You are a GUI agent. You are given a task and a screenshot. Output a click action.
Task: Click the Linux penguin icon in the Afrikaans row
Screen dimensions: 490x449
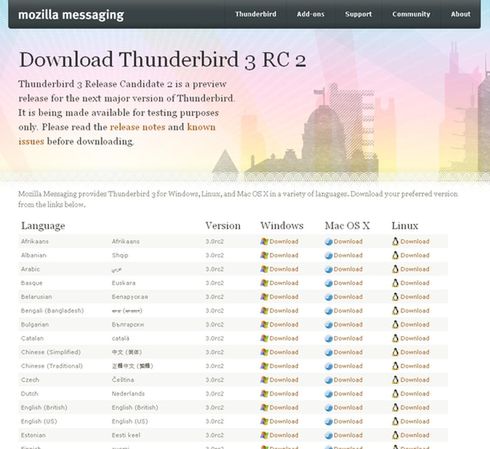coord(395,241)
